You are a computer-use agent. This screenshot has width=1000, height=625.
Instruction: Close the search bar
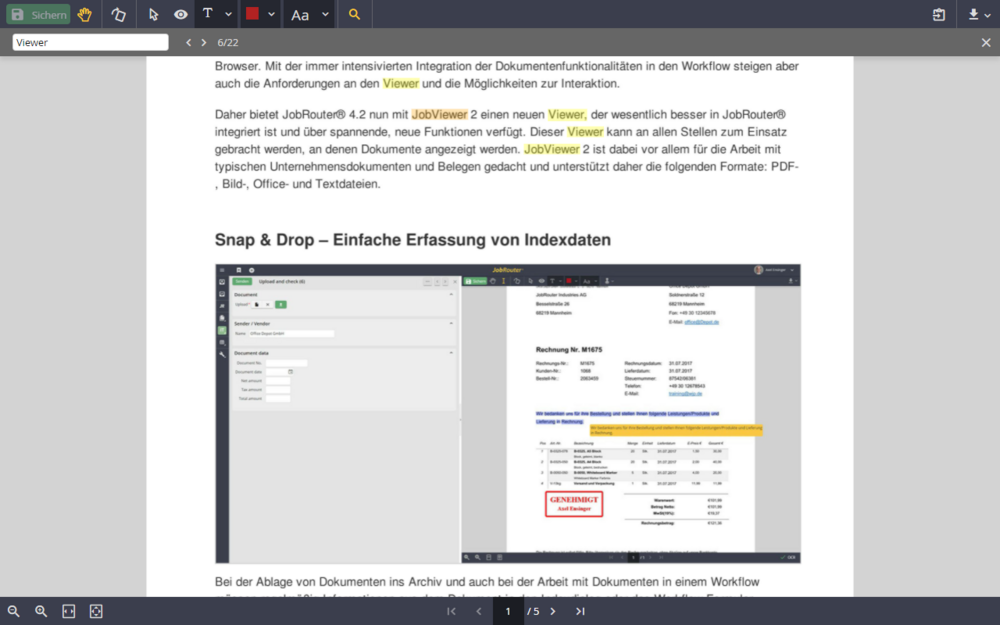(x=986, y=42)
